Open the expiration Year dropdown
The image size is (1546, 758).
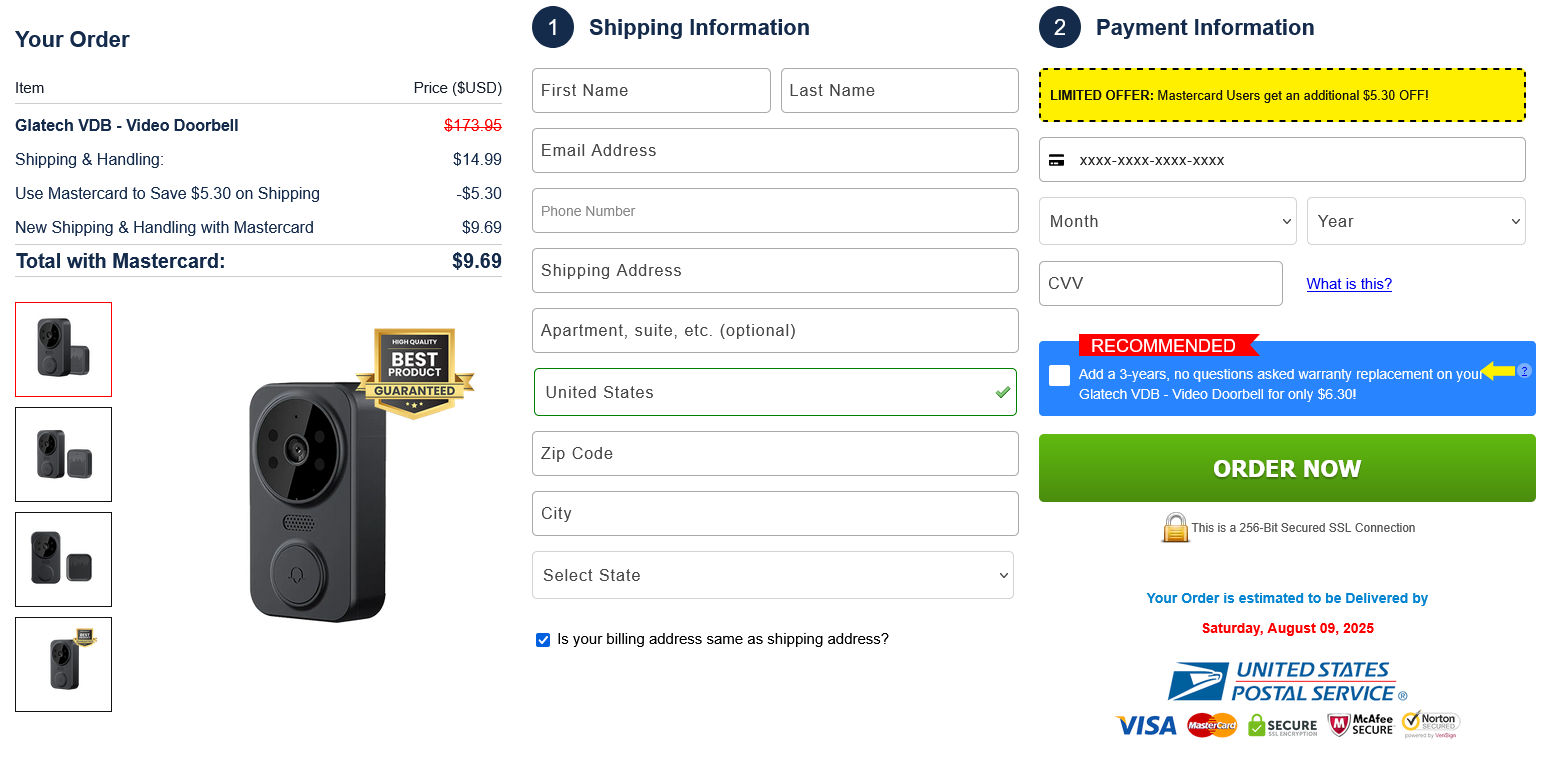click(x=1416, y=221)
